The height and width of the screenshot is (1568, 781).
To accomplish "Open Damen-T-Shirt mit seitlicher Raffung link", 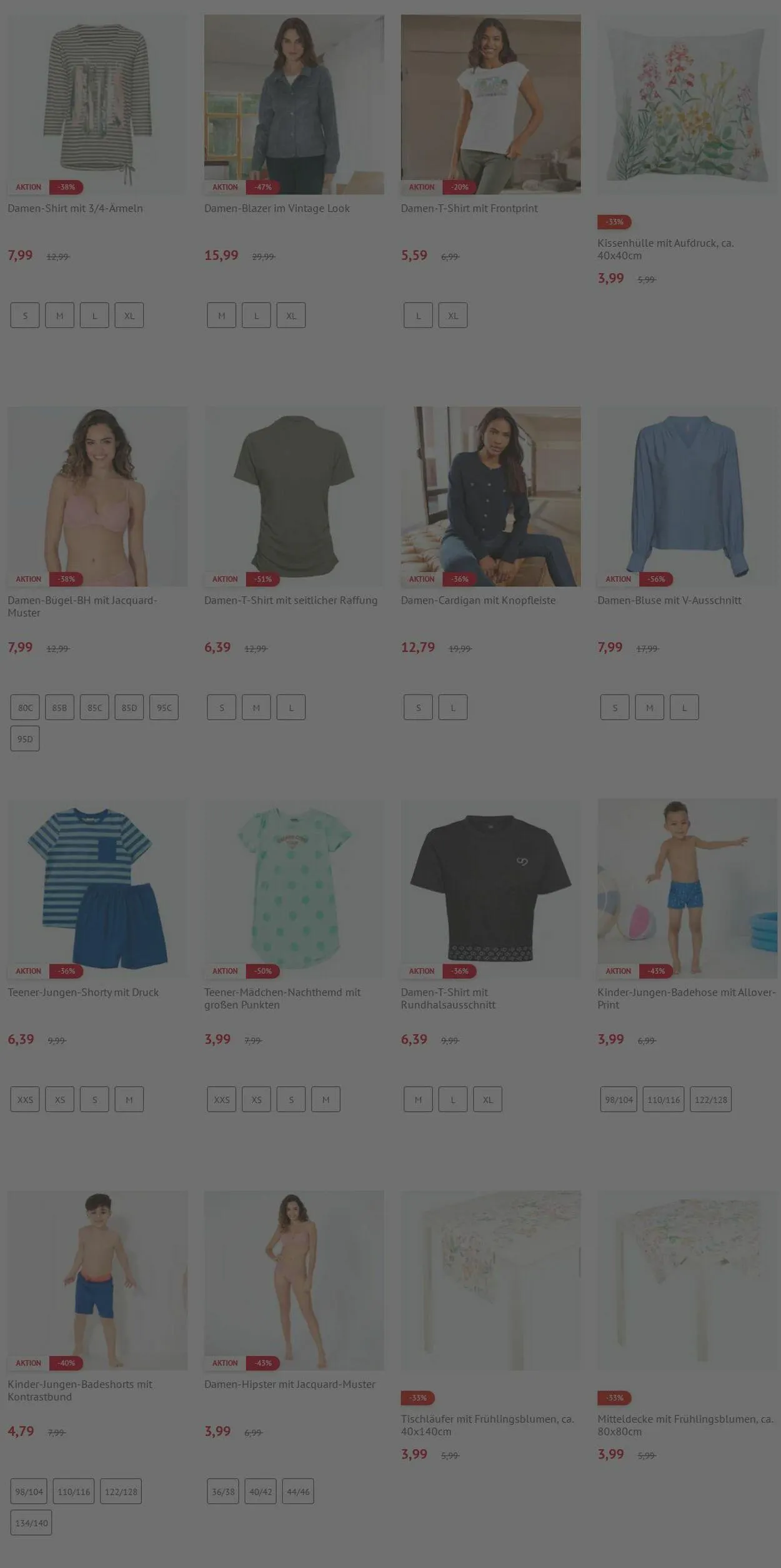I will pyautogui.click(x=291, y=601).
